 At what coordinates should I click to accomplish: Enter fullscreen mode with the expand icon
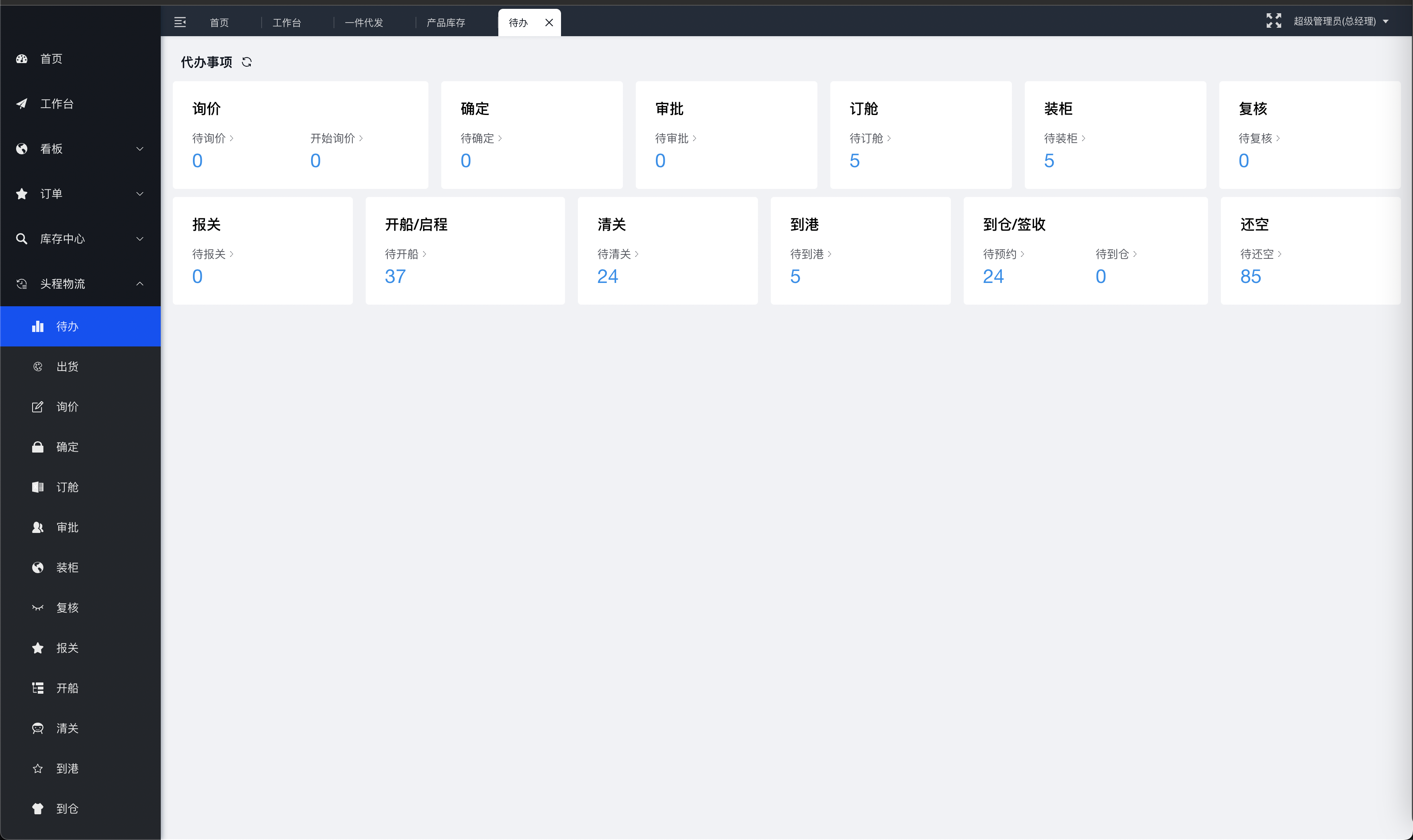point(1273,21)
